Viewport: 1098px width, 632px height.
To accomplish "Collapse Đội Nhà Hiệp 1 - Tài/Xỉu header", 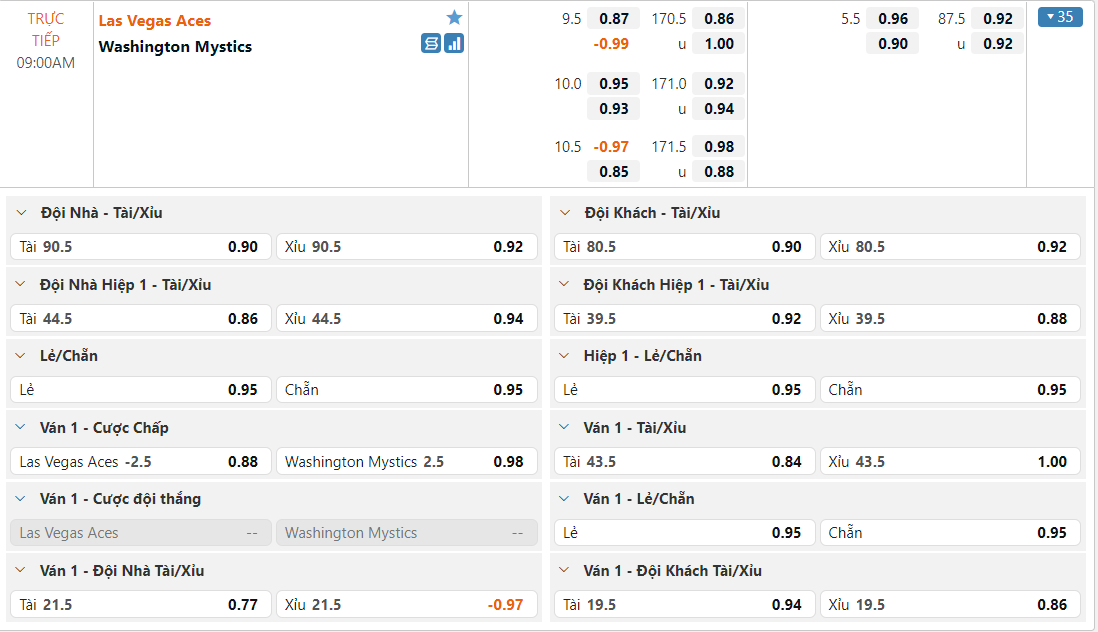I will coord(21,285).
